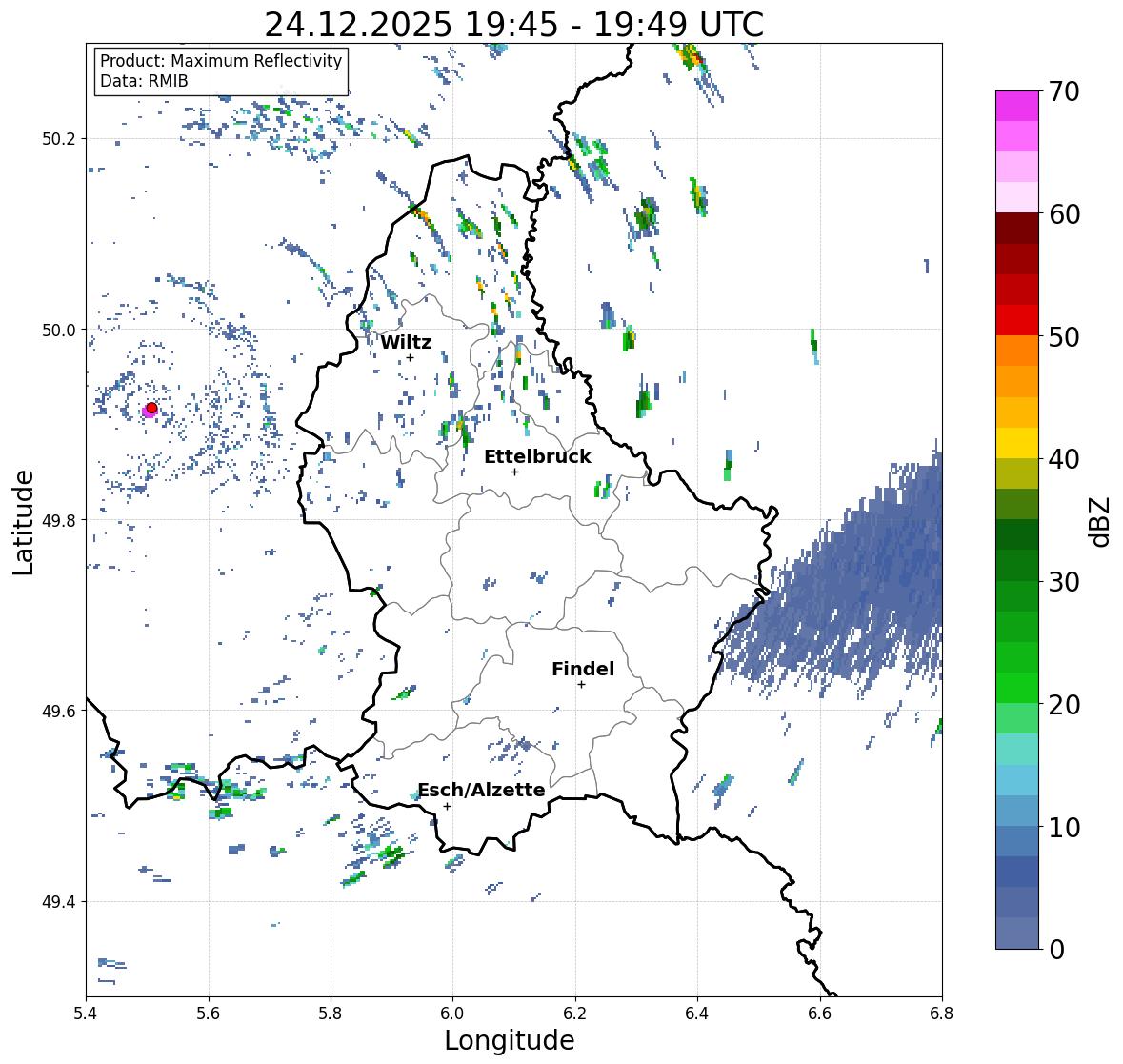
Task: Click the plus marker below the Findel label
Action: pos(582,685)
